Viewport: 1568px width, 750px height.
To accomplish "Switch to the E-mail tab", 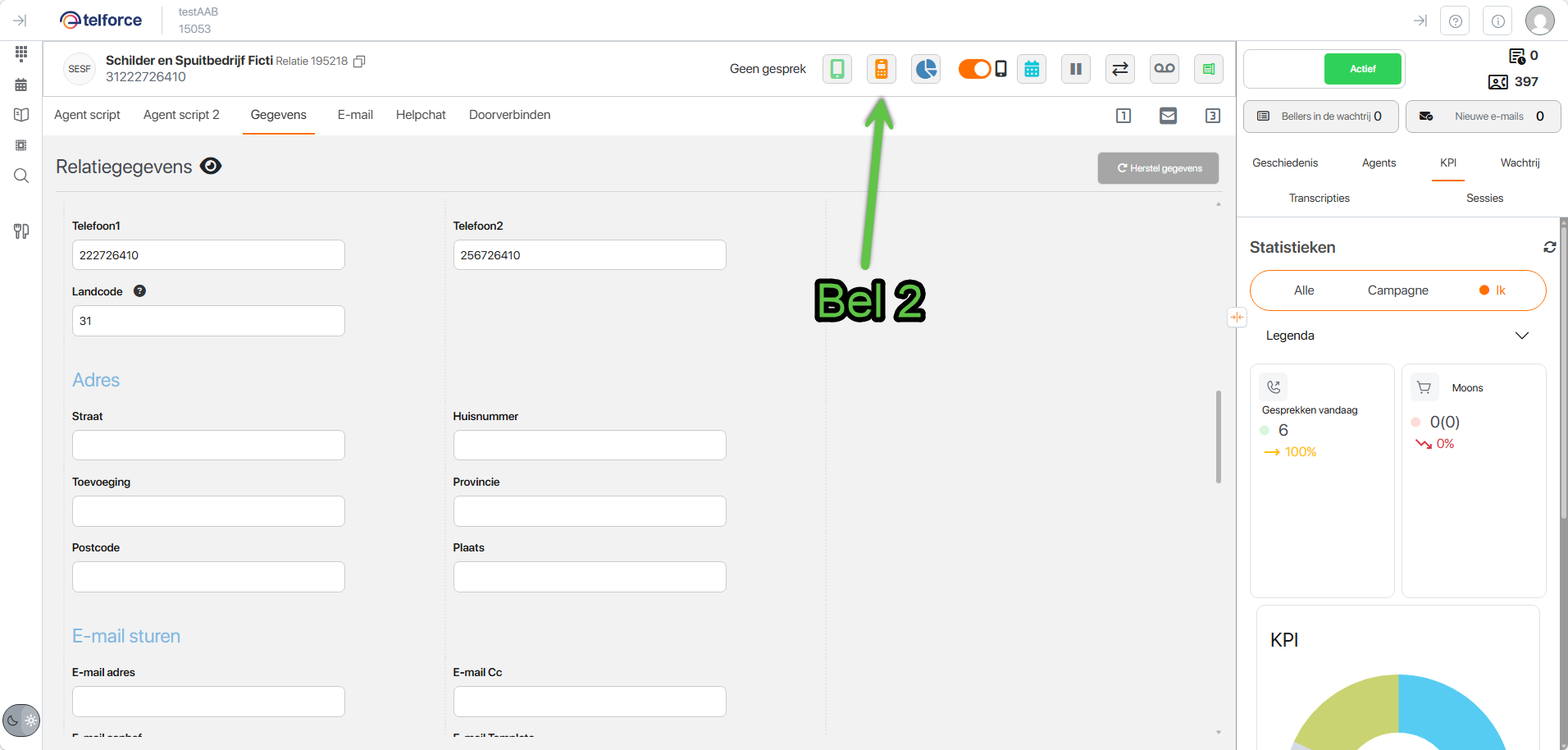I will 355,115.
